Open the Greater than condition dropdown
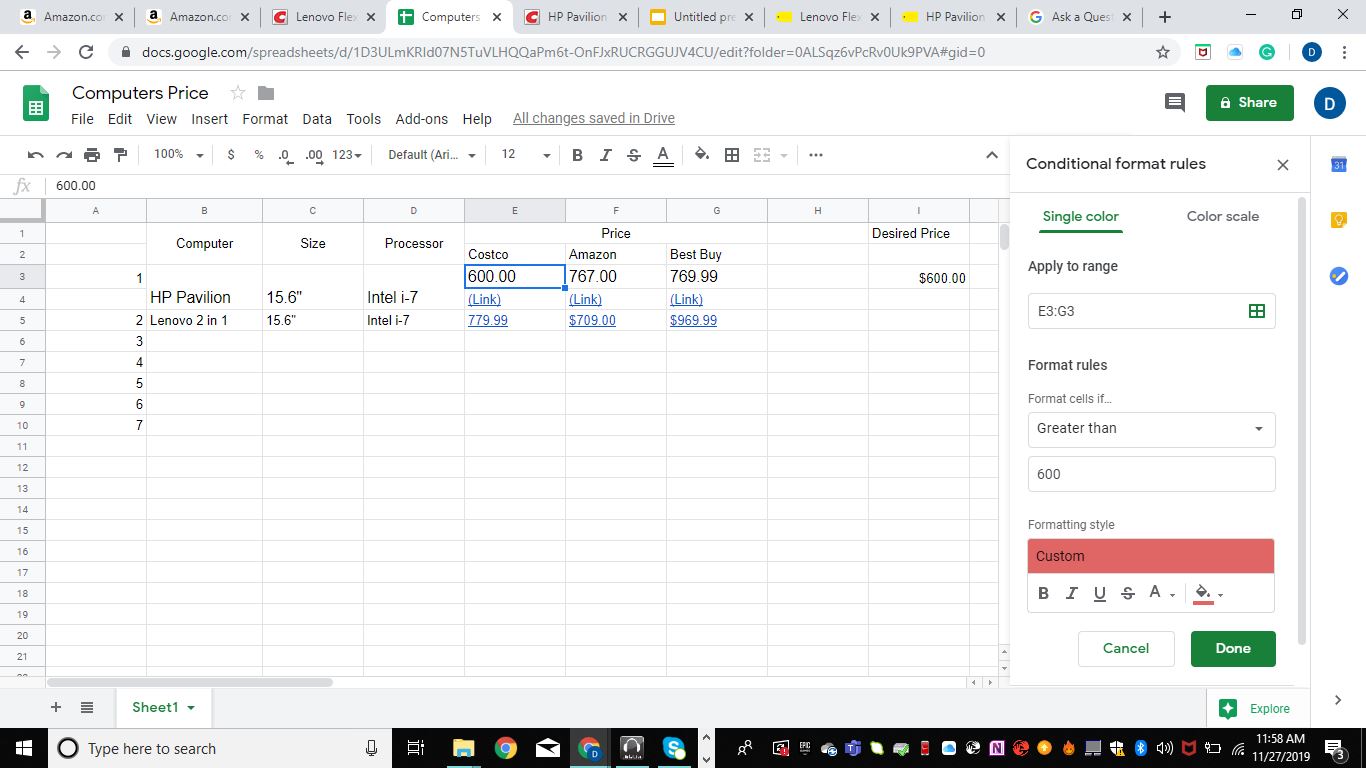 [x=1151, y=429]
